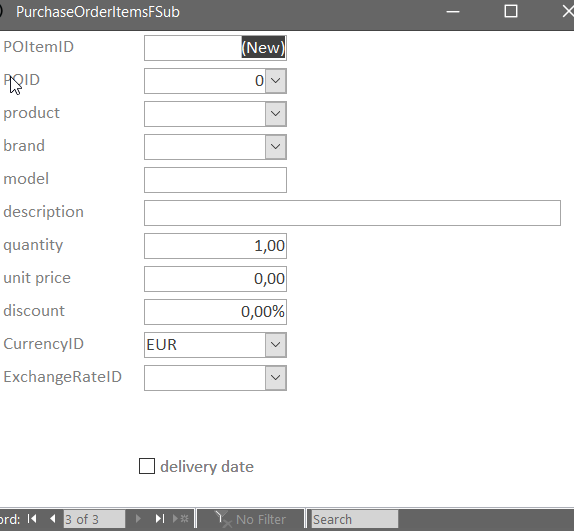This screenshot has height=531, width=574.
Task: Open the brand dropdown arrow
Action: 276,147
